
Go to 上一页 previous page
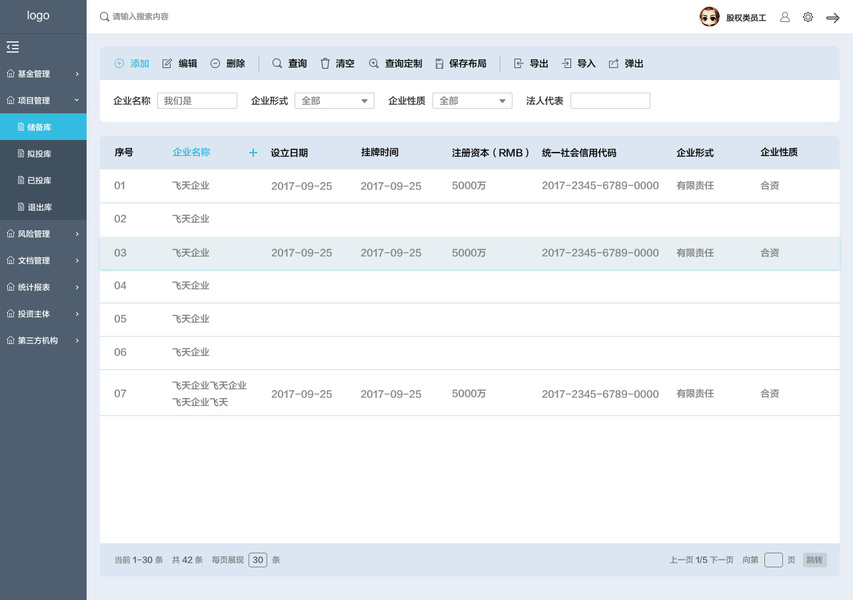tap(681, 560)
